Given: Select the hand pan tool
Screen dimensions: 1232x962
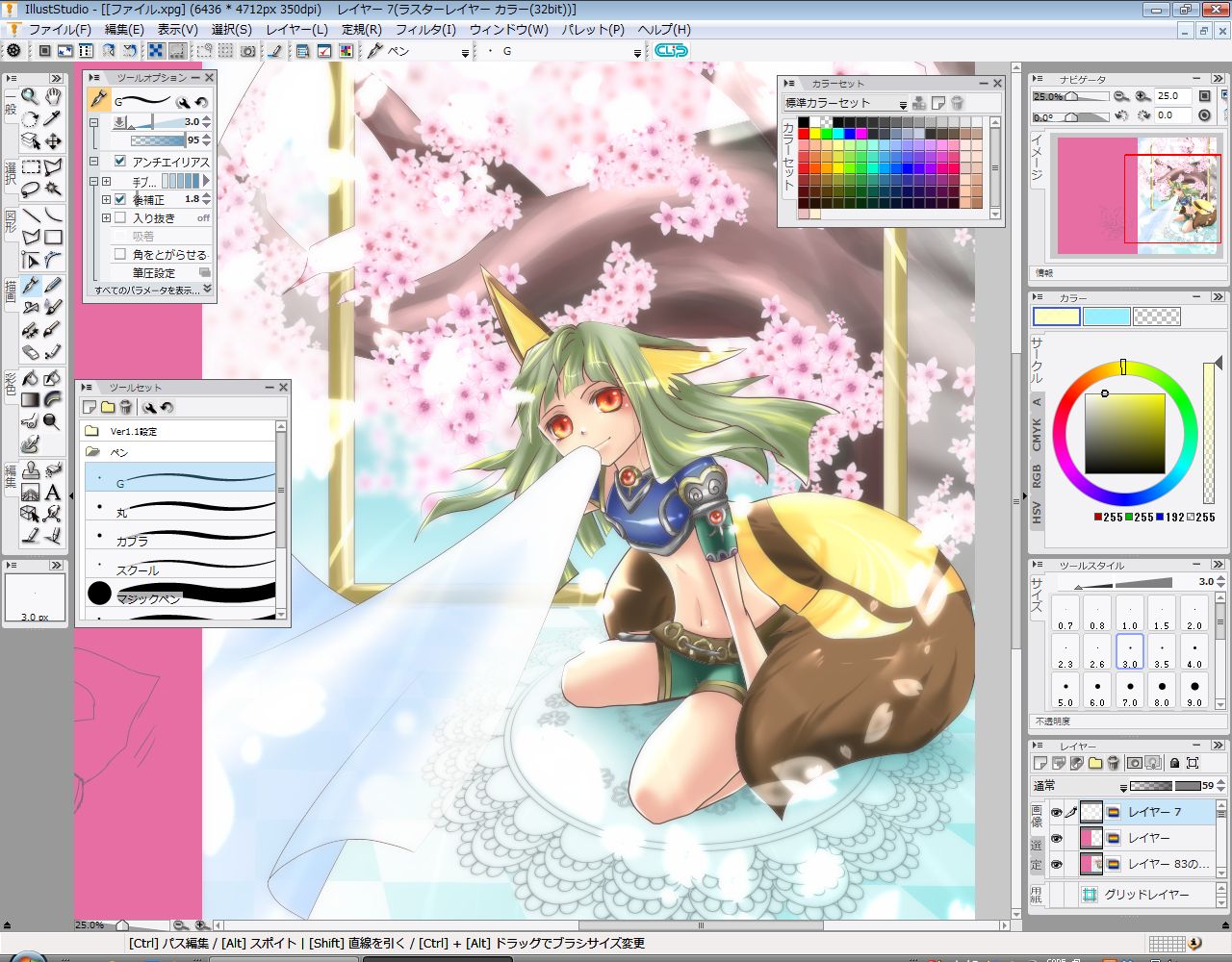Looking at the screenshot, I should (x=53, y=96).
